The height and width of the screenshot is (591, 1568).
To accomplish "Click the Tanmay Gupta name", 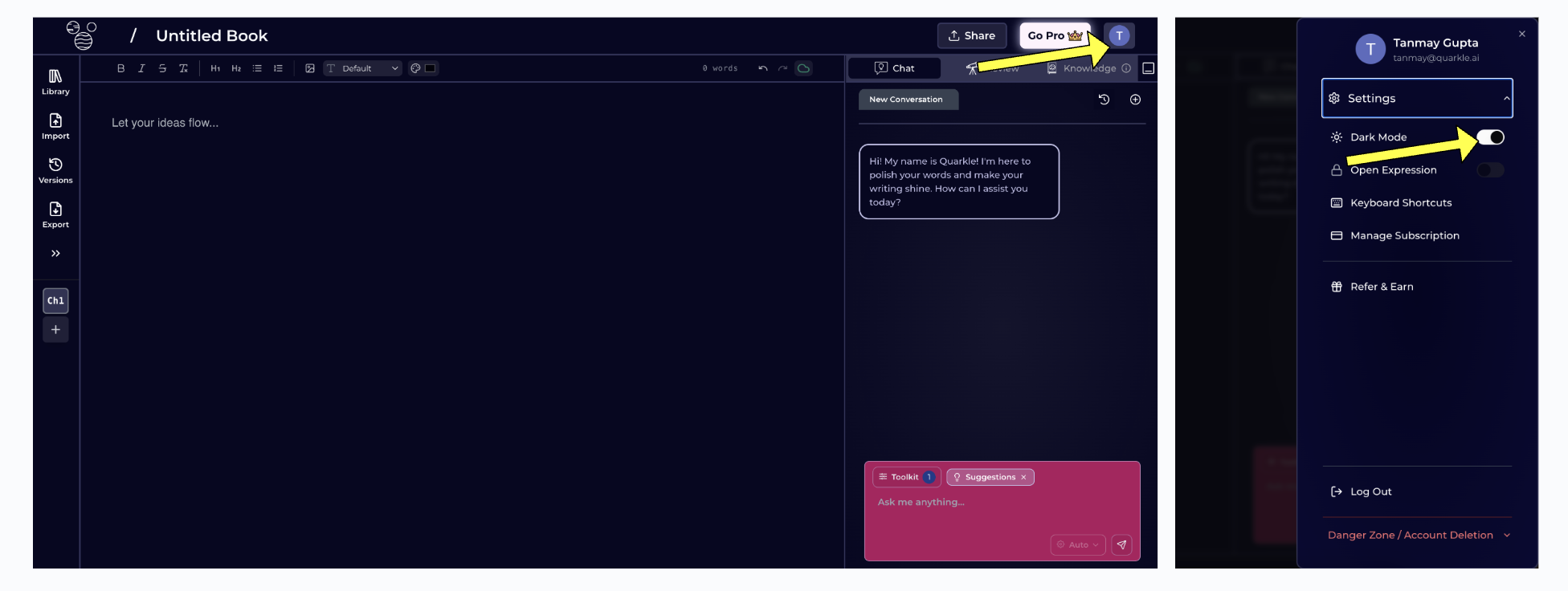I will (x=1435, y=43).
